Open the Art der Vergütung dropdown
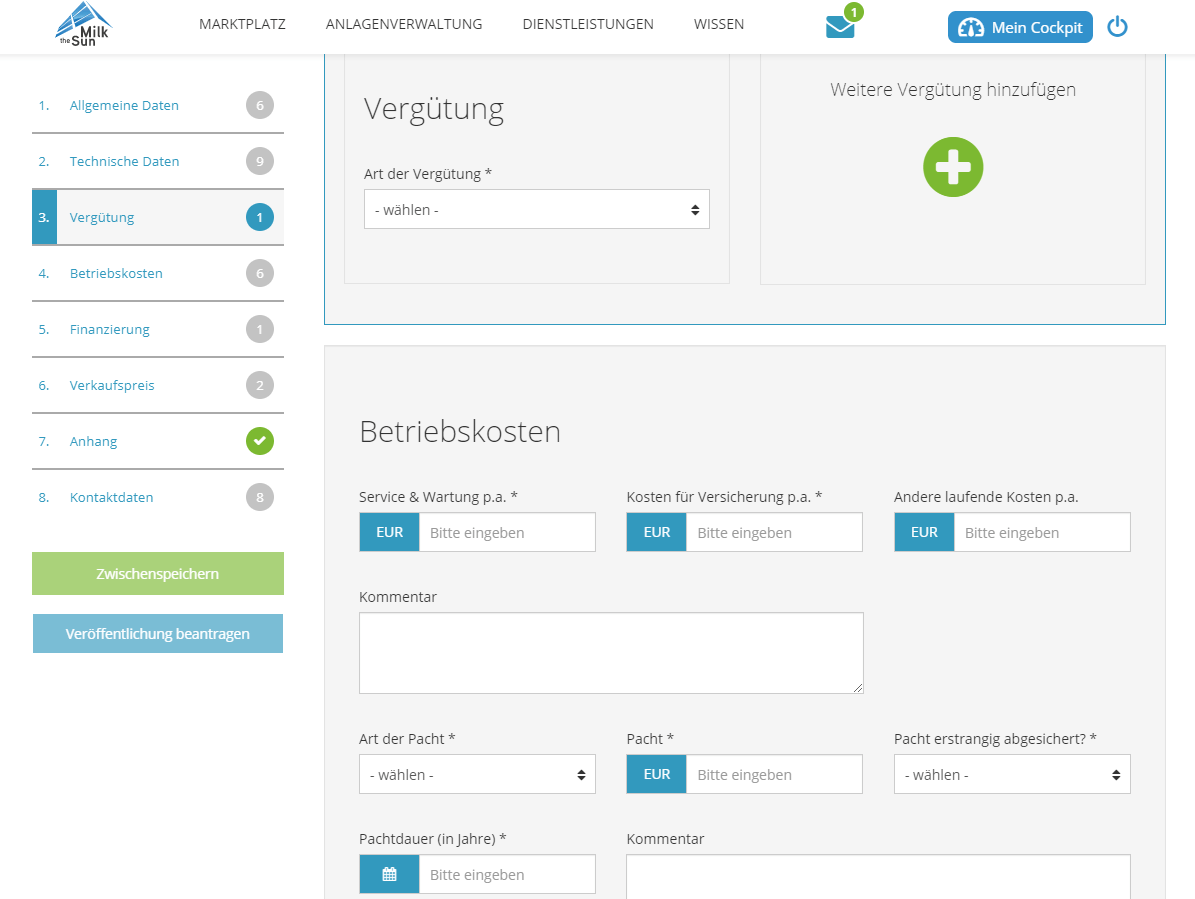1195x899 pixels. [536, 210]
